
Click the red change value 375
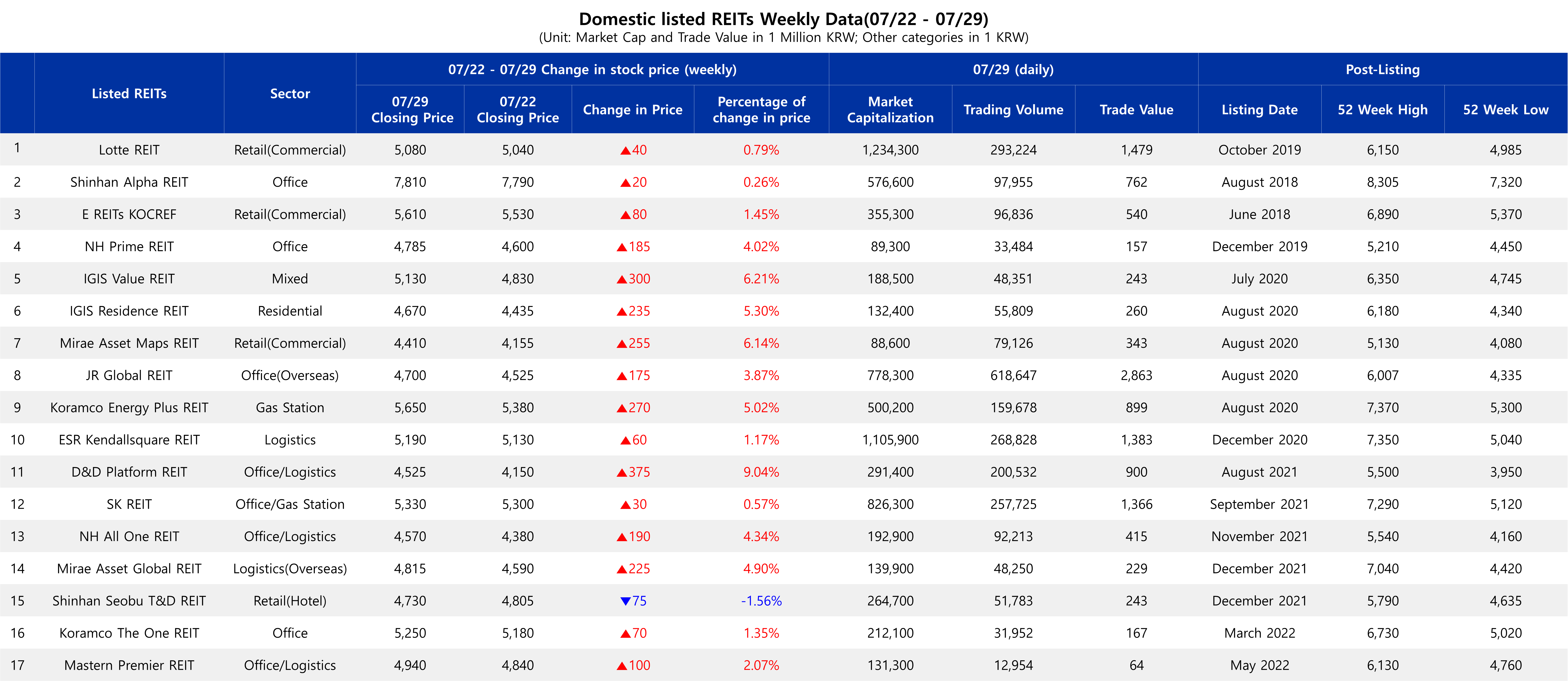pos(633,472)
